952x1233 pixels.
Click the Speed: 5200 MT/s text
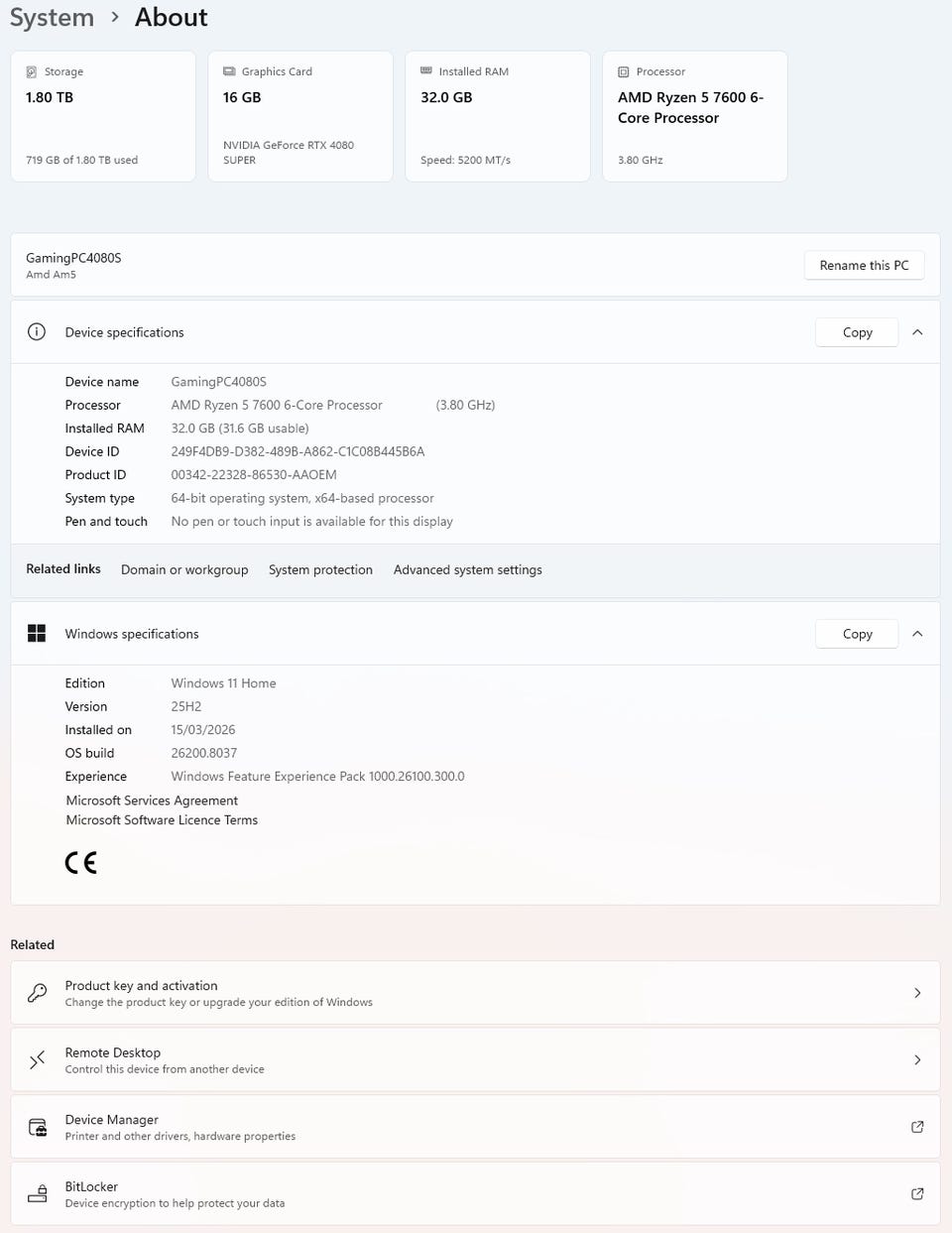pyautogui.click(x=465, y=160)
